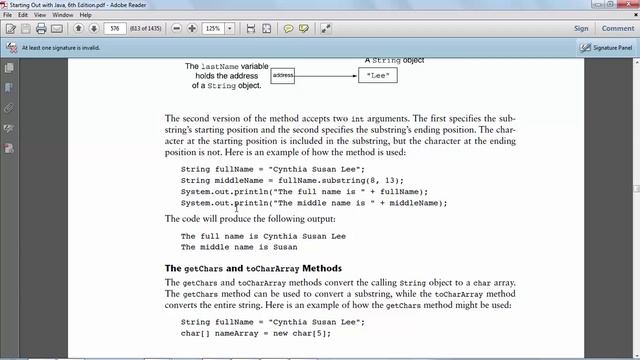Image resolution: width=640 pixels, height=360 pixels.
Task: Open the Edit menu
Action: click(23, 15)
